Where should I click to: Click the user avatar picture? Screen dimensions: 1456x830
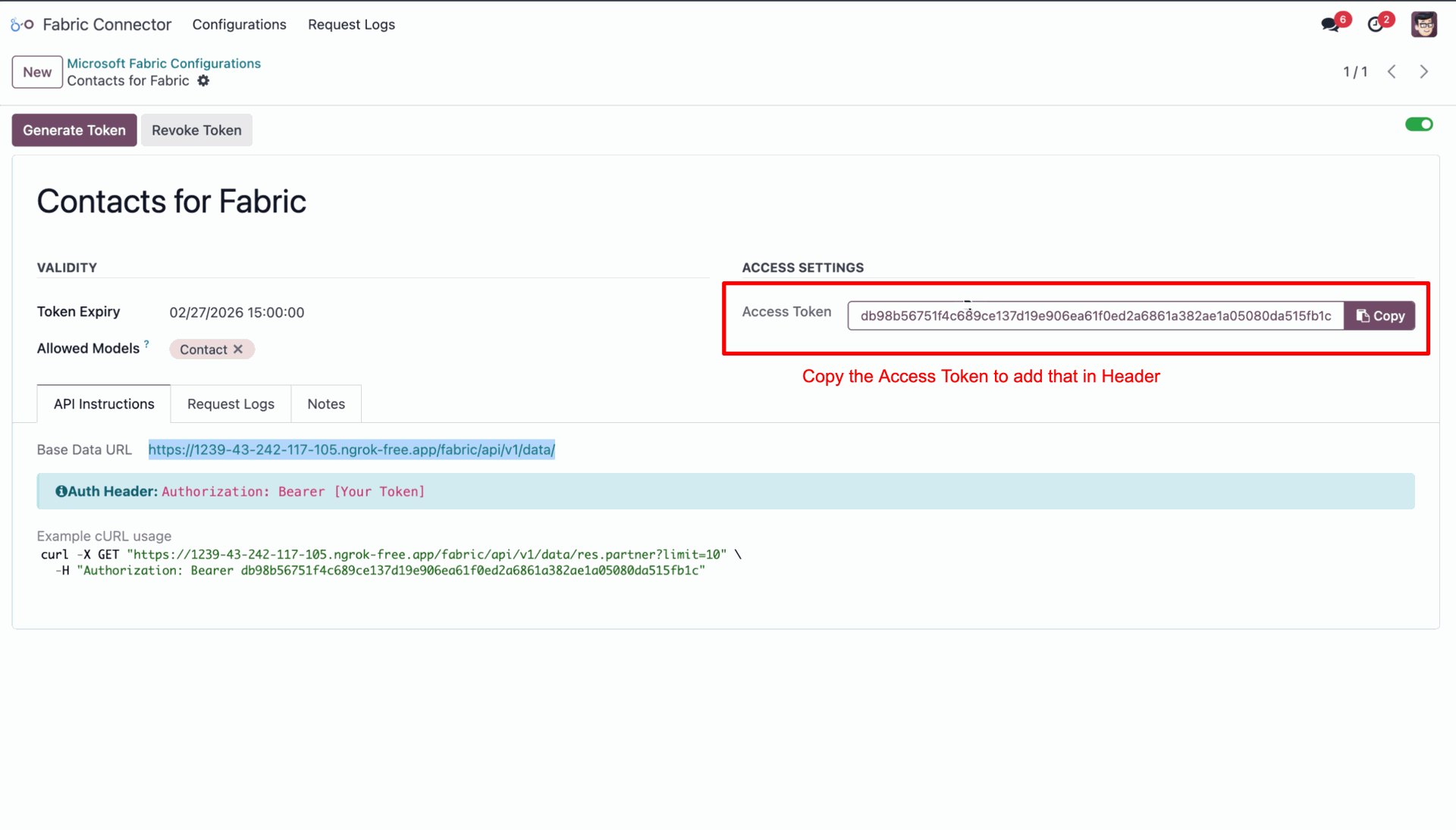click(x=1423, y=25)
